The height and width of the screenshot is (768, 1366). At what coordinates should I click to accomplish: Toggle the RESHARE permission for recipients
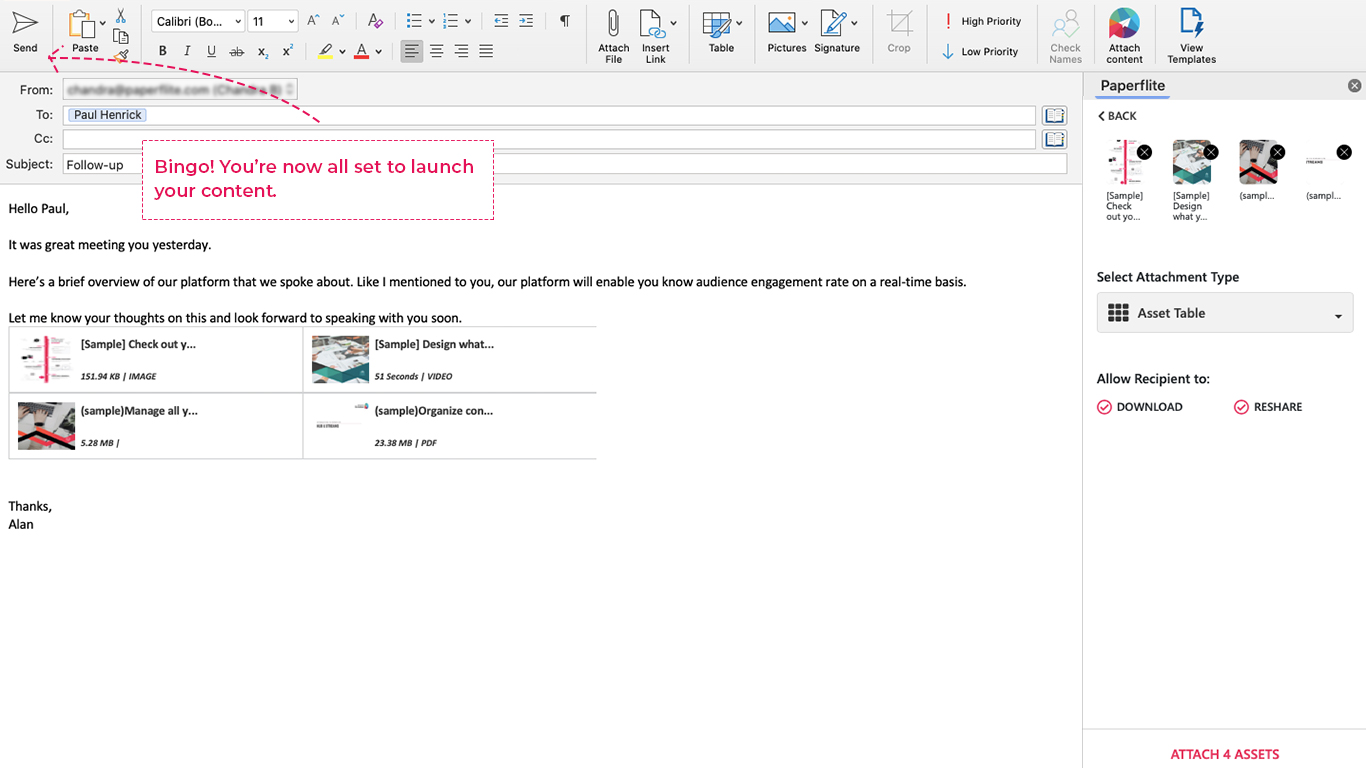click(x=1268, y=407)
